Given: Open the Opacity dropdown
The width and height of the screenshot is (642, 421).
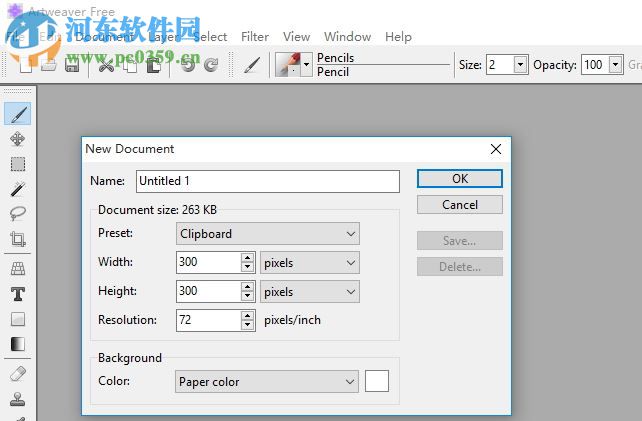Looking at the screenshot, I should 615,64.
